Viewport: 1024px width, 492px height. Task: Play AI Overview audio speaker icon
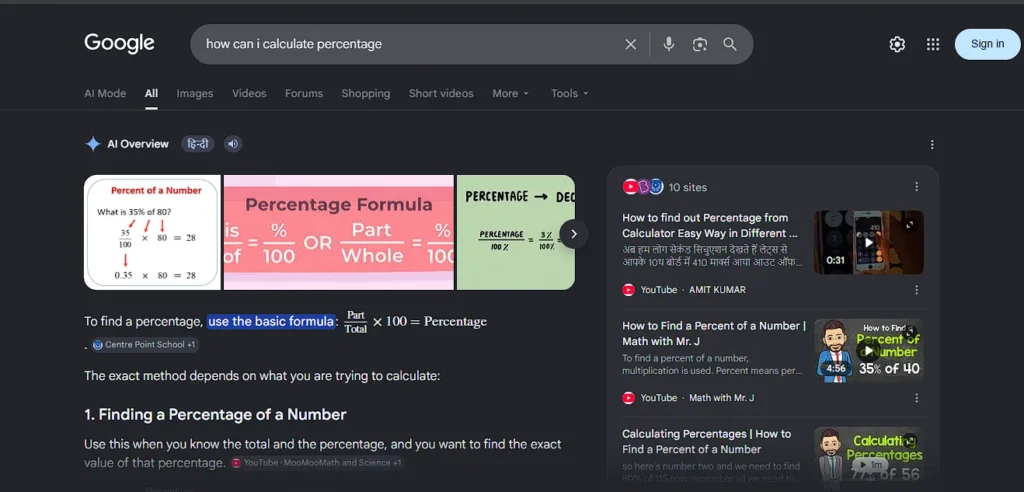(233, 144)
